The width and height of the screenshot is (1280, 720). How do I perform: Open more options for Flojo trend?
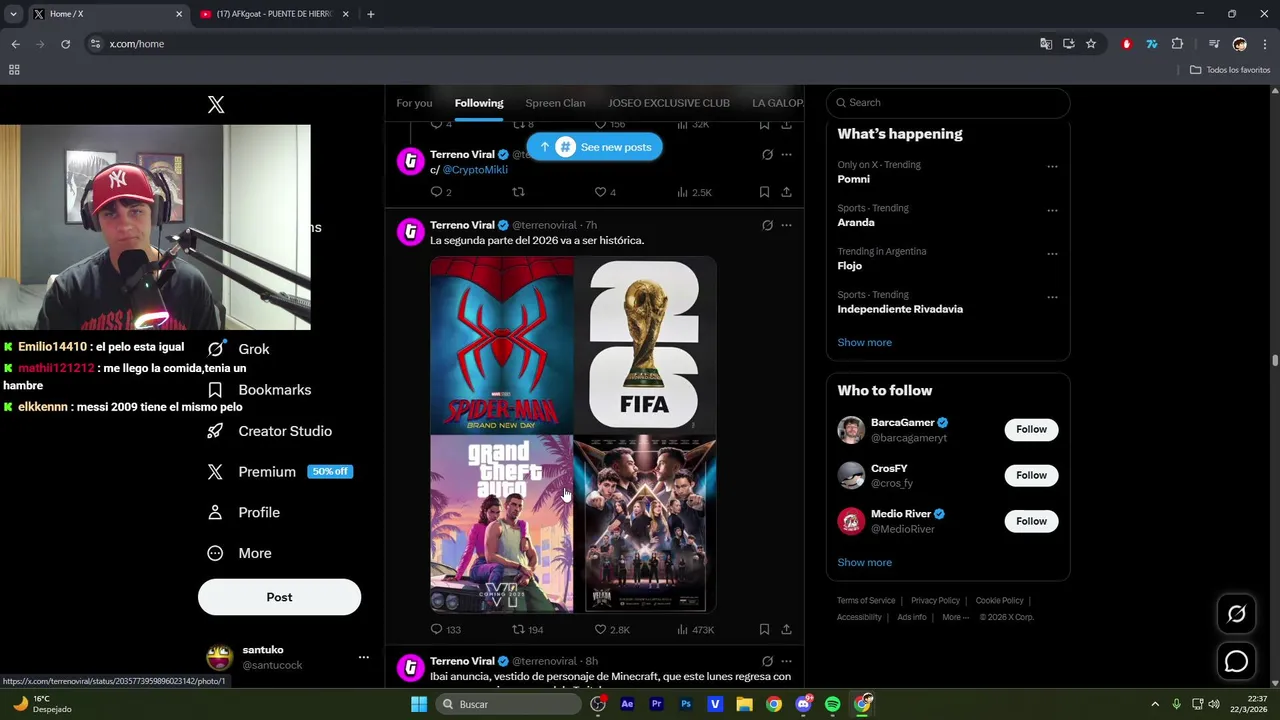[x=1052, y=254]
